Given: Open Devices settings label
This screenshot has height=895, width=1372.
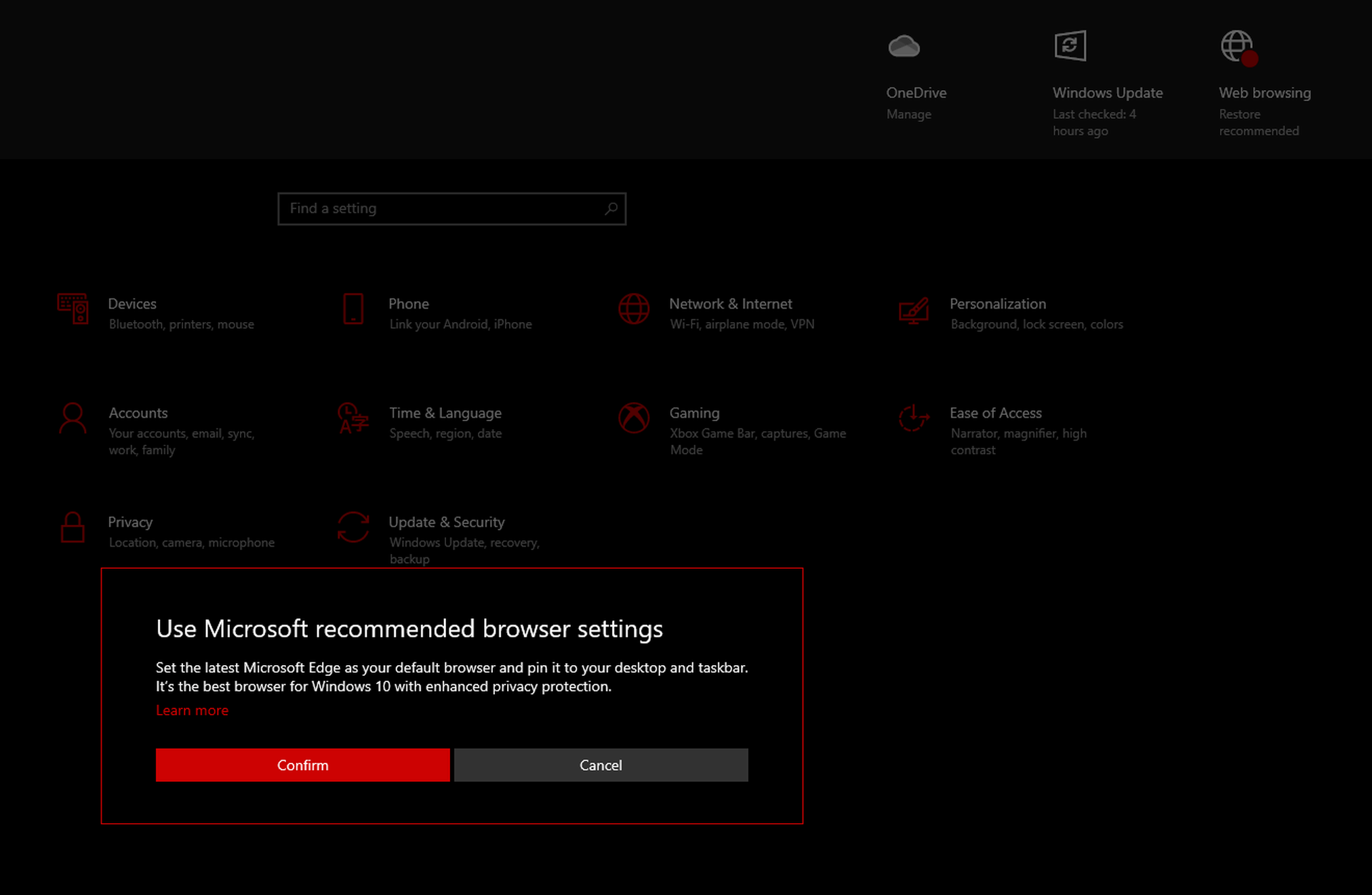Looking at the screenshot, I should 132,304.
